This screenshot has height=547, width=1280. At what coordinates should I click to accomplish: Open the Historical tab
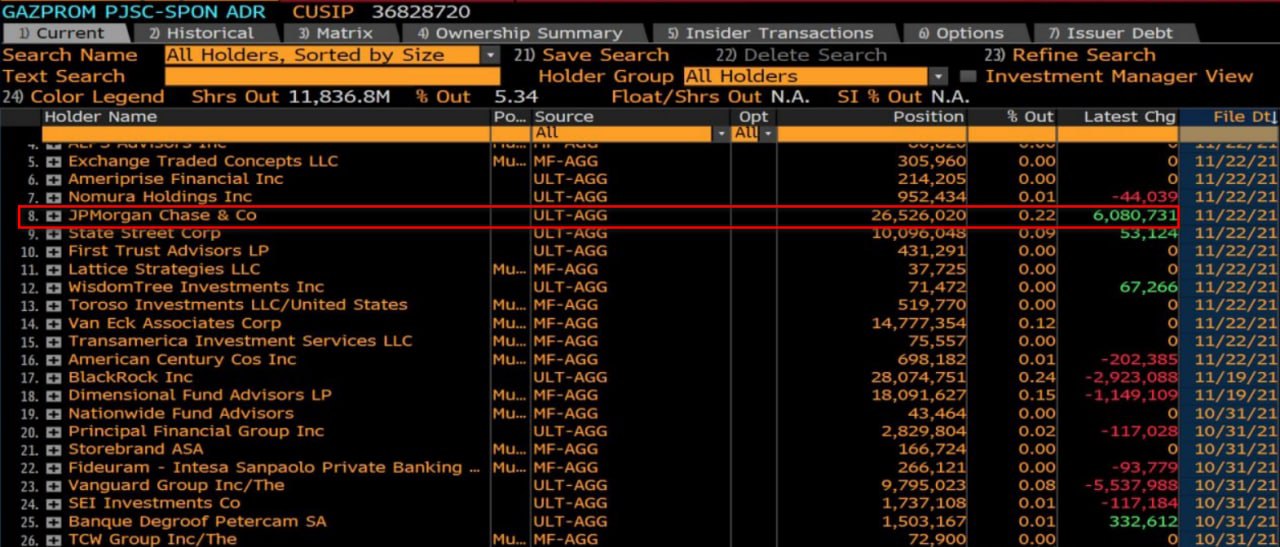[x=202, y=33]
